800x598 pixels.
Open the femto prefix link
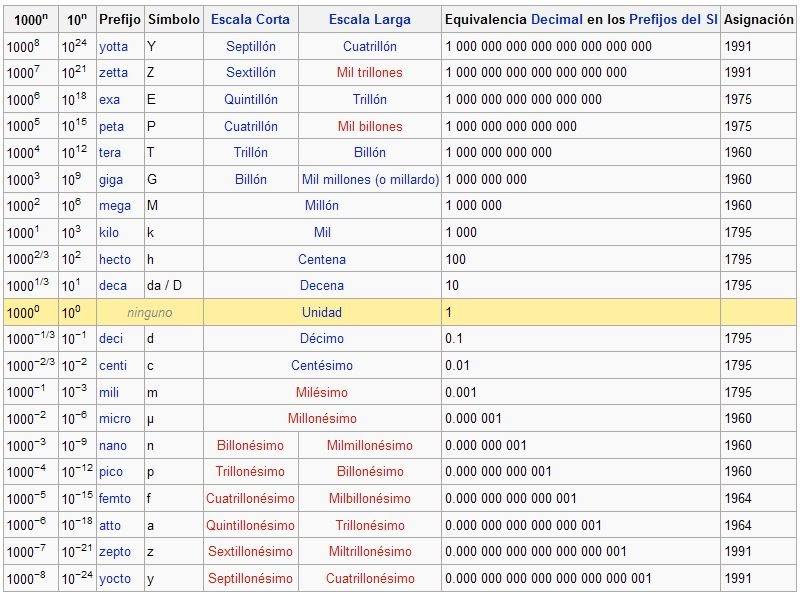tap(115, 499)
